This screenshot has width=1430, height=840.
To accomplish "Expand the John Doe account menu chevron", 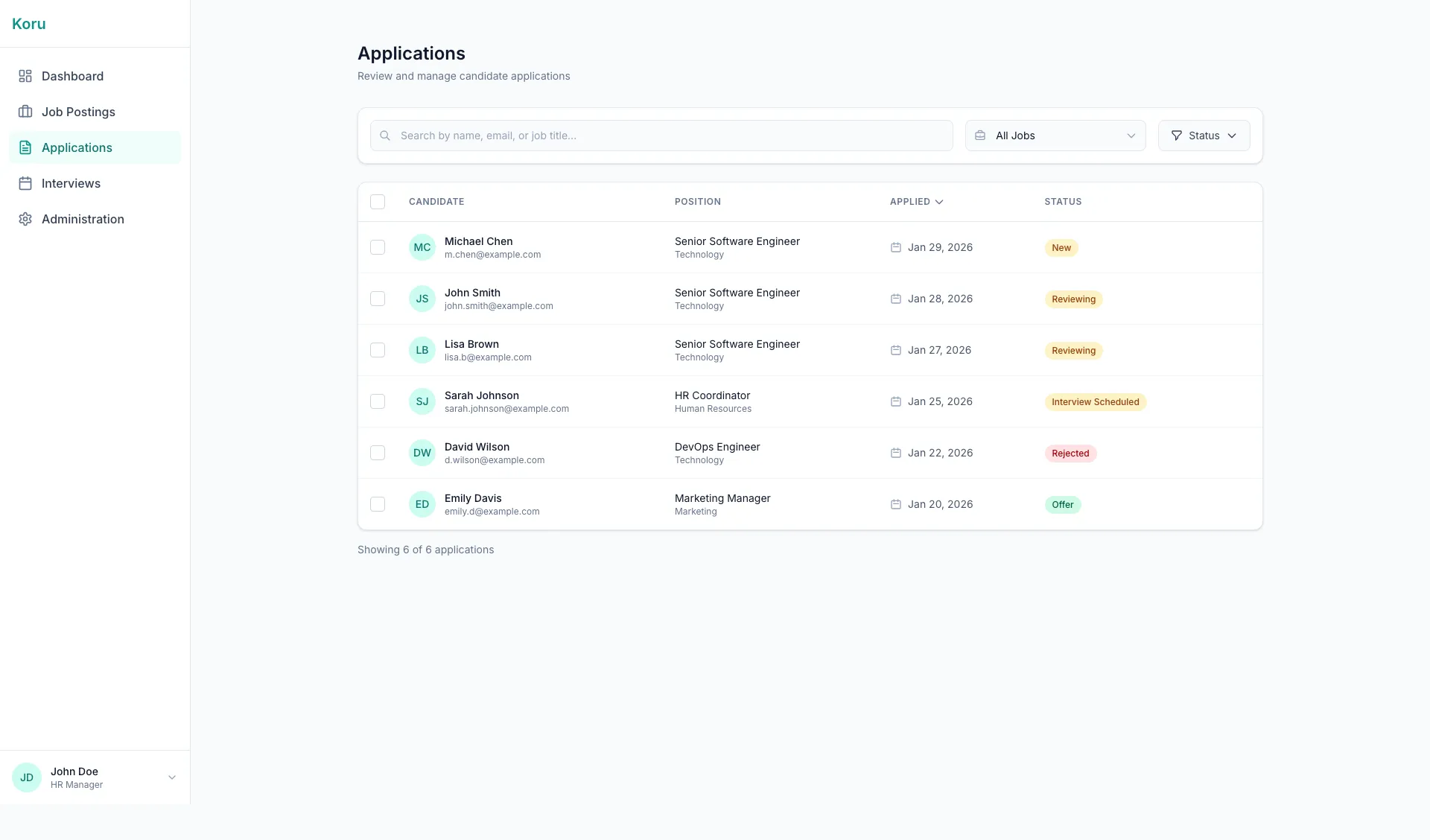I will pos(172,777).
